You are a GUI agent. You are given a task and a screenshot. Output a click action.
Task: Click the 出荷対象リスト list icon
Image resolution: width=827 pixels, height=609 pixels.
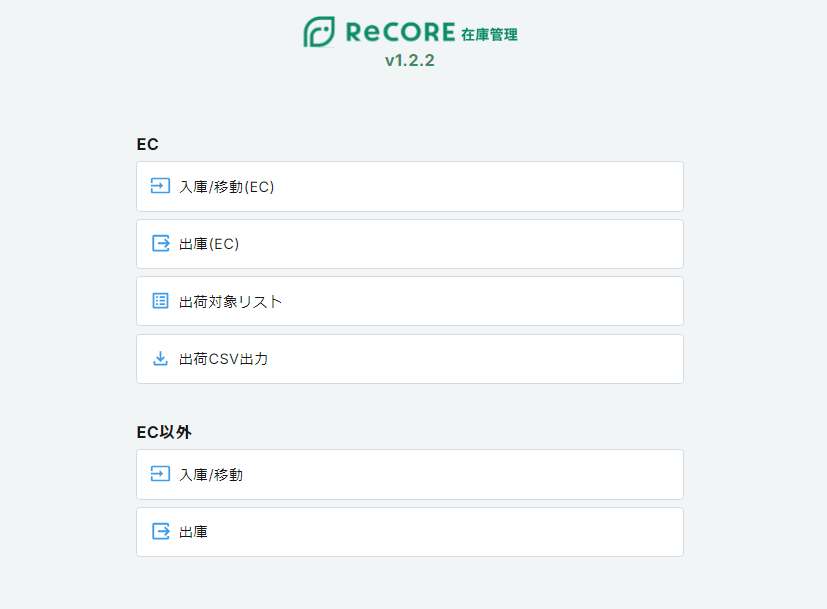click(x=160, y=301)
